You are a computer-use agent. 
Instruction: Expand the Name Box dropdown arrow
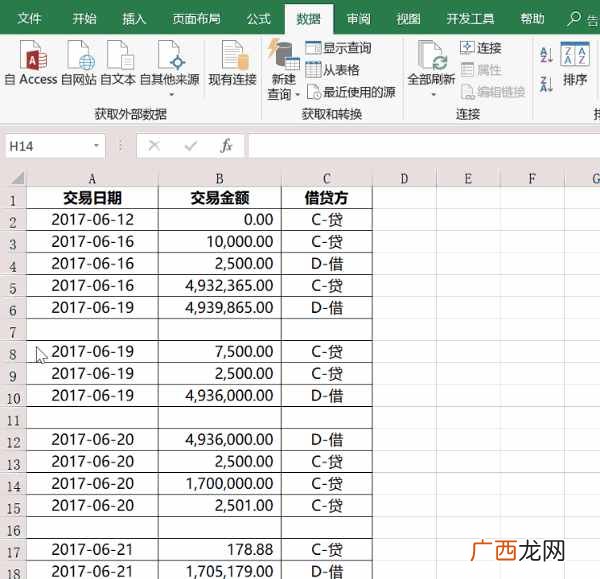pos(96,146)
